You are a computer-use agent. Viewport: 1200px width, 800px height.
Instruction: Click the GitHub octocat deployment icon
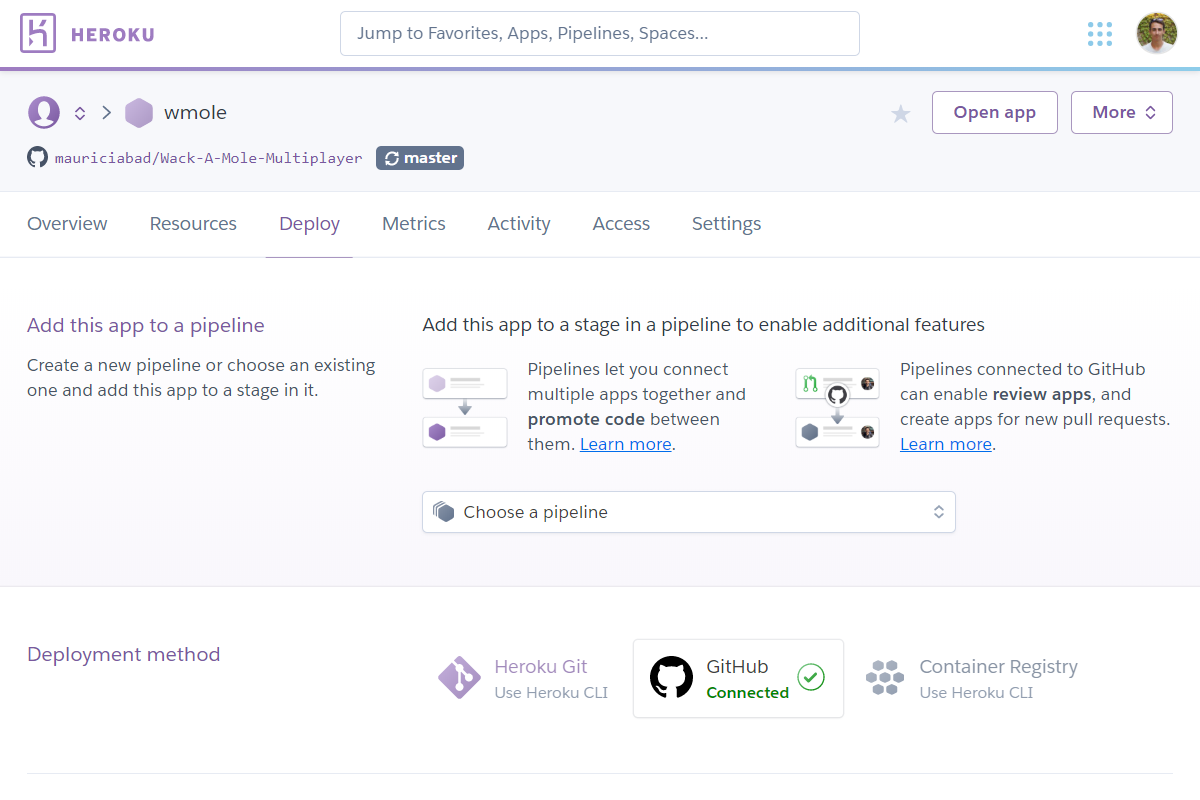[671, 678]
